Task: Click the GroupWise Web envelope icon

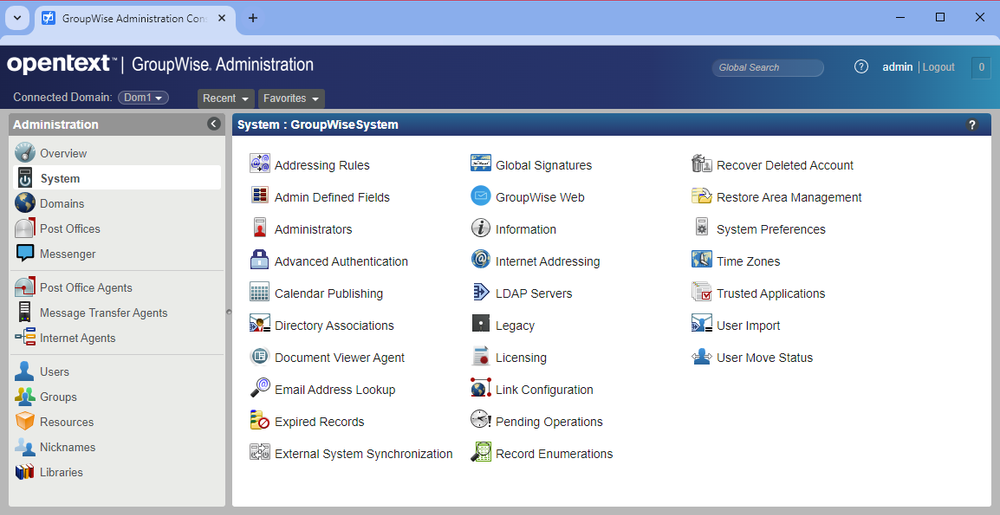Action: click(481, 196)
